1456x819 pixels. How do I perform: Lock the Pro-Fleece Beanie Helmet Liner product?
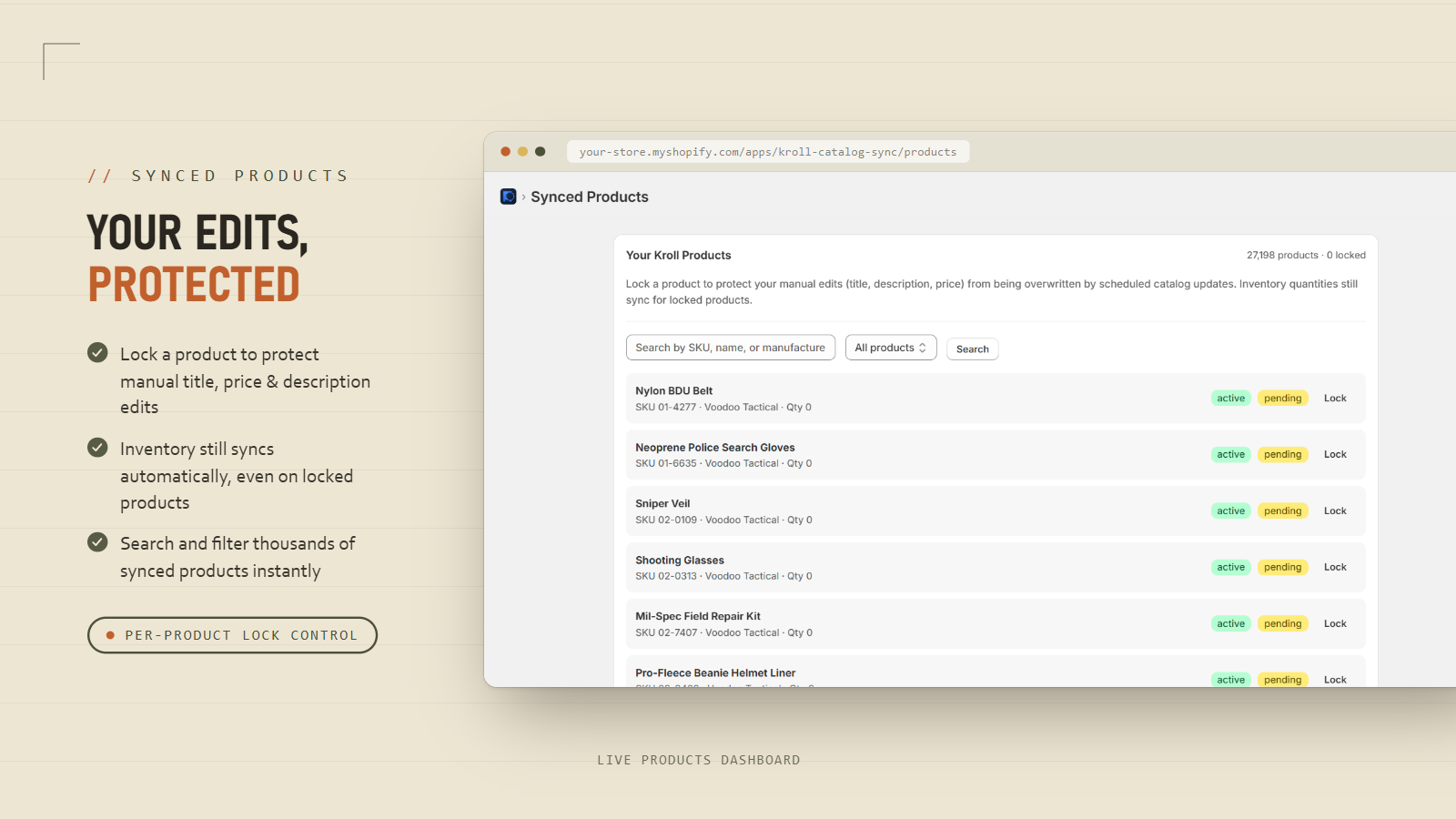pos(1335,680)
